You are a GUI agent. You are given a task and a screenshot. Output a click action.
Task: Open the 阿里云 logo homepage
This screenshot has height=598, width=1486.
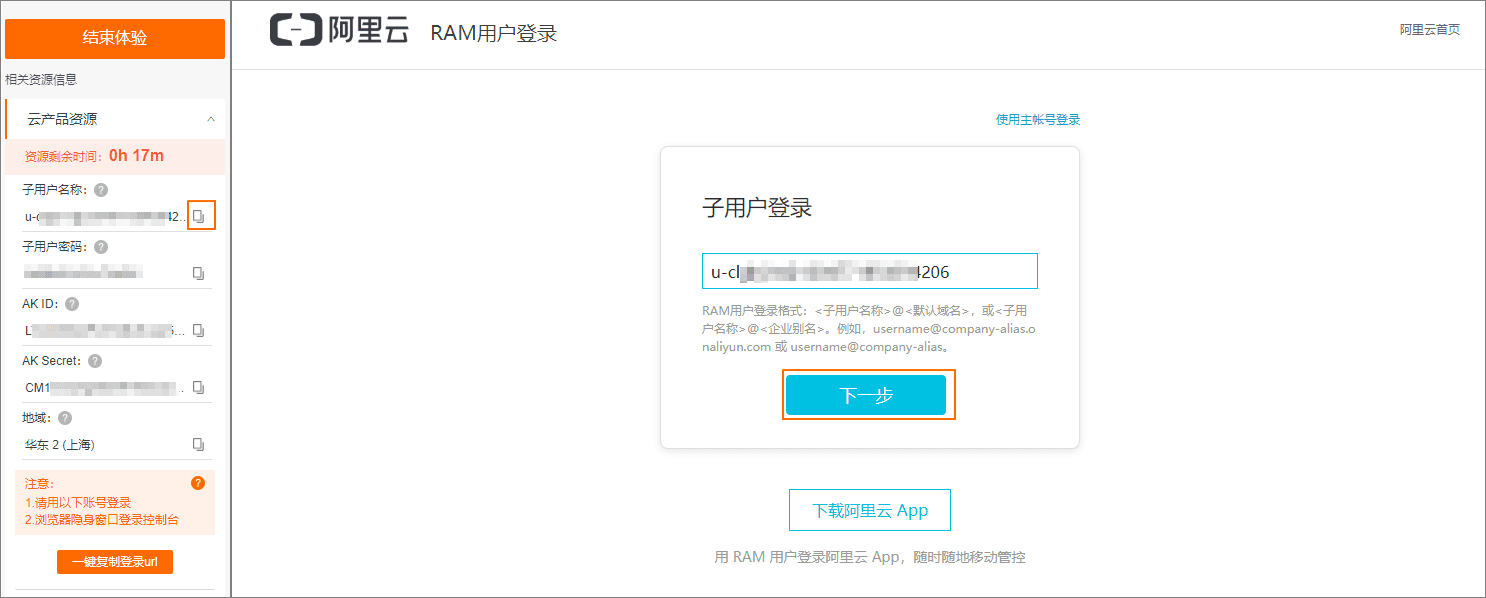click(x=339, y=30)
